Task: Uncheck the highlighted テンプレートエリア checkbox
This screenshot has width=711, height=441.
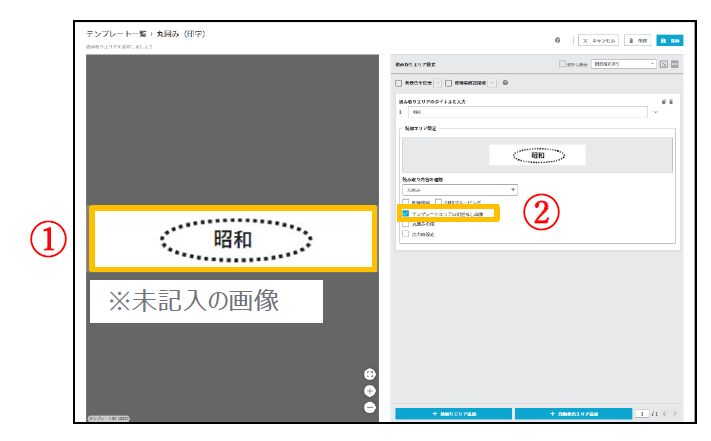Action: click(405, 213)
